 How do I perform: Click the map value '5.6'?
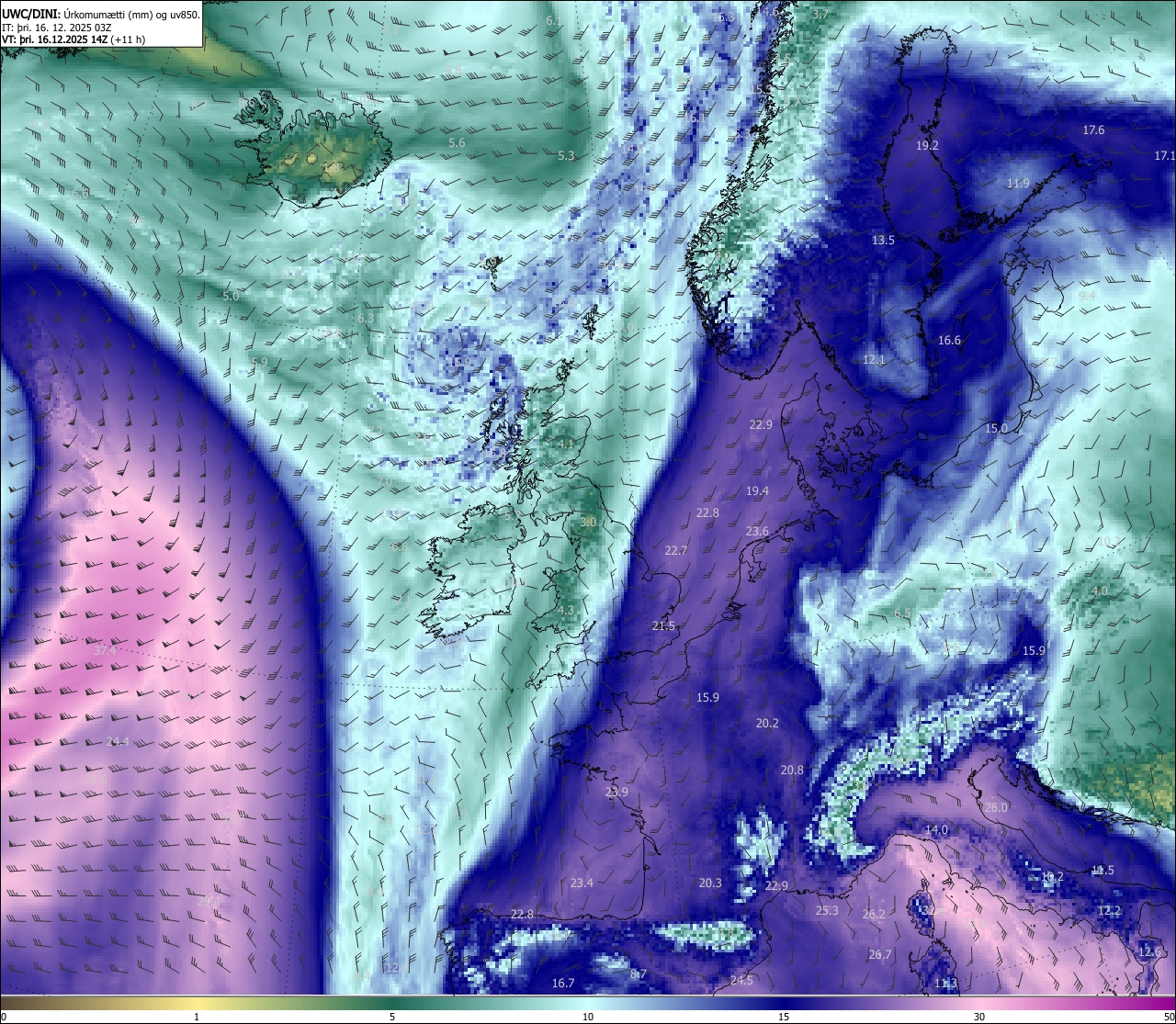(457, 142)
